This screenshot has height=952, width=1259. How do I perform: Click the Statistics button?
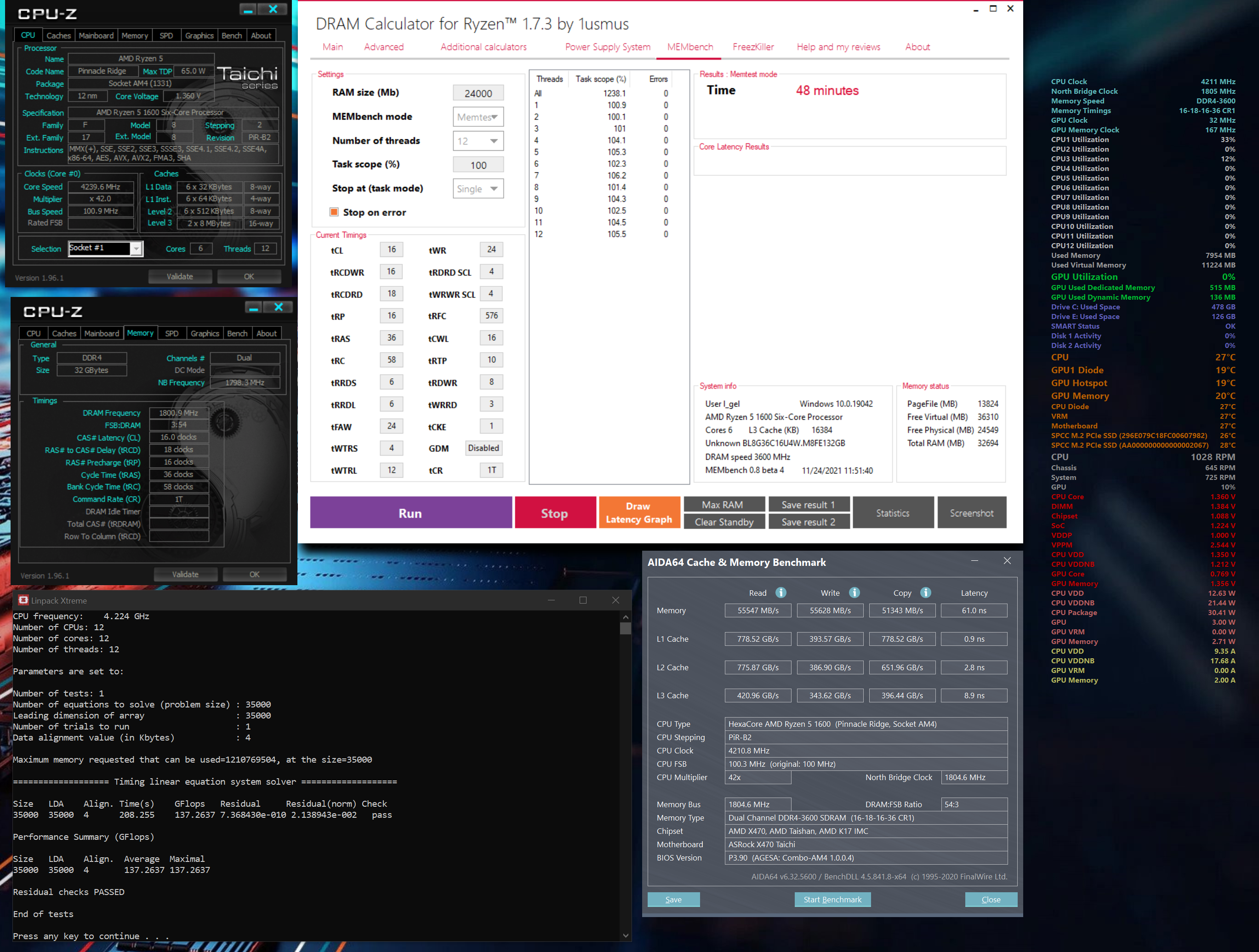[x=893, y=513]
